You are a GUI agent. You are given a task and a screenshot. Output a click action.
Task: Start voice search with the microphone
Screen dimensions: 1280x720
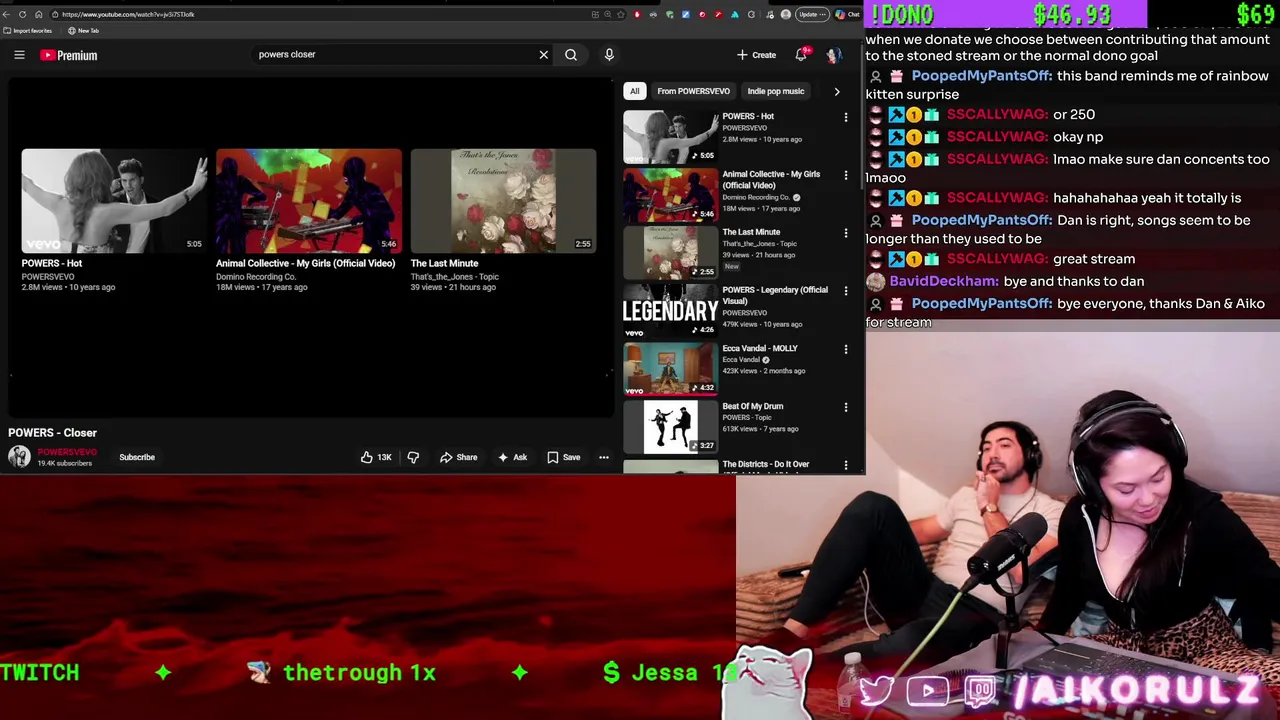[x=609, y=55]
